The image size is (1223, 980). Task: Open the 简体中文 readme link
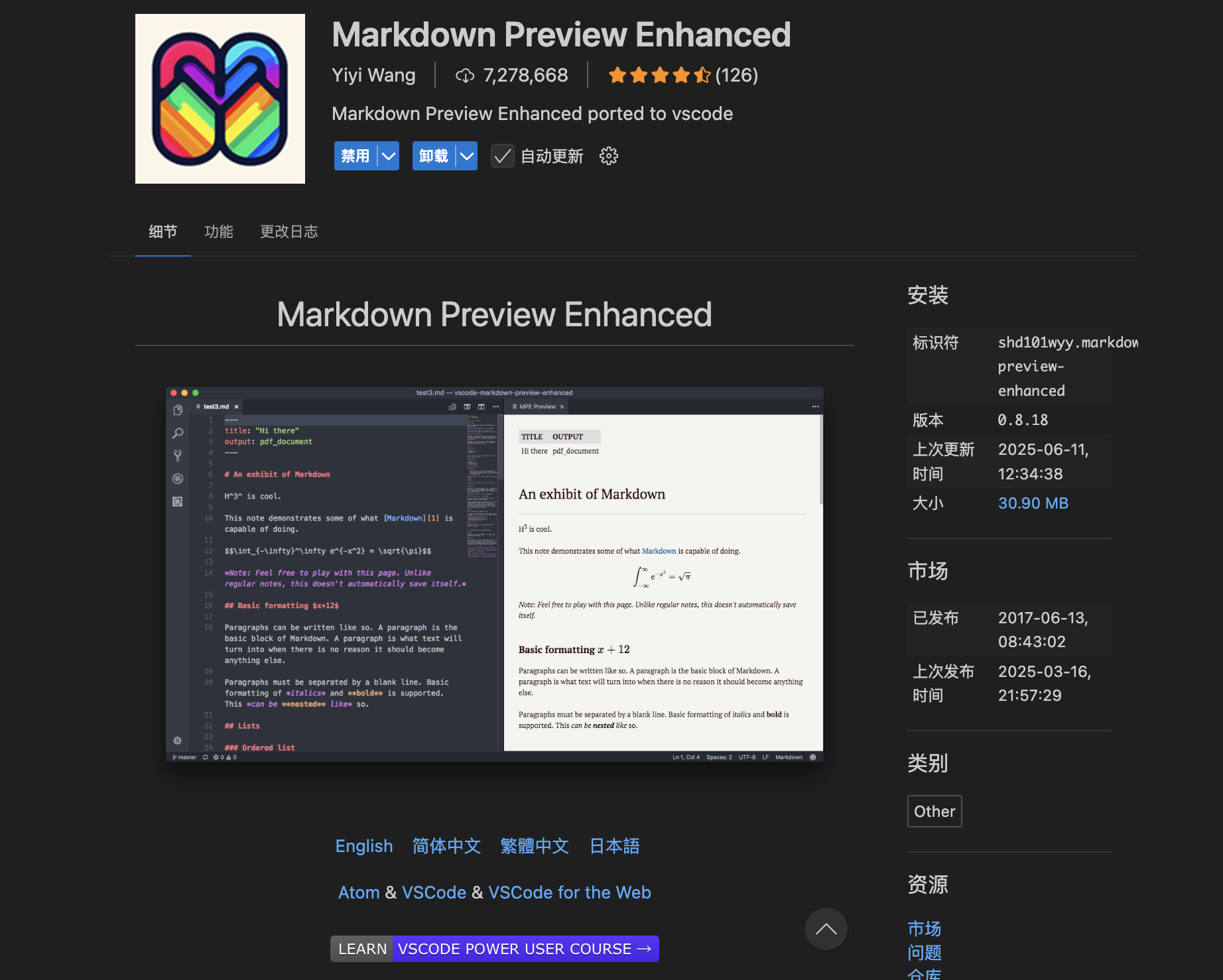tap(446, 846)
